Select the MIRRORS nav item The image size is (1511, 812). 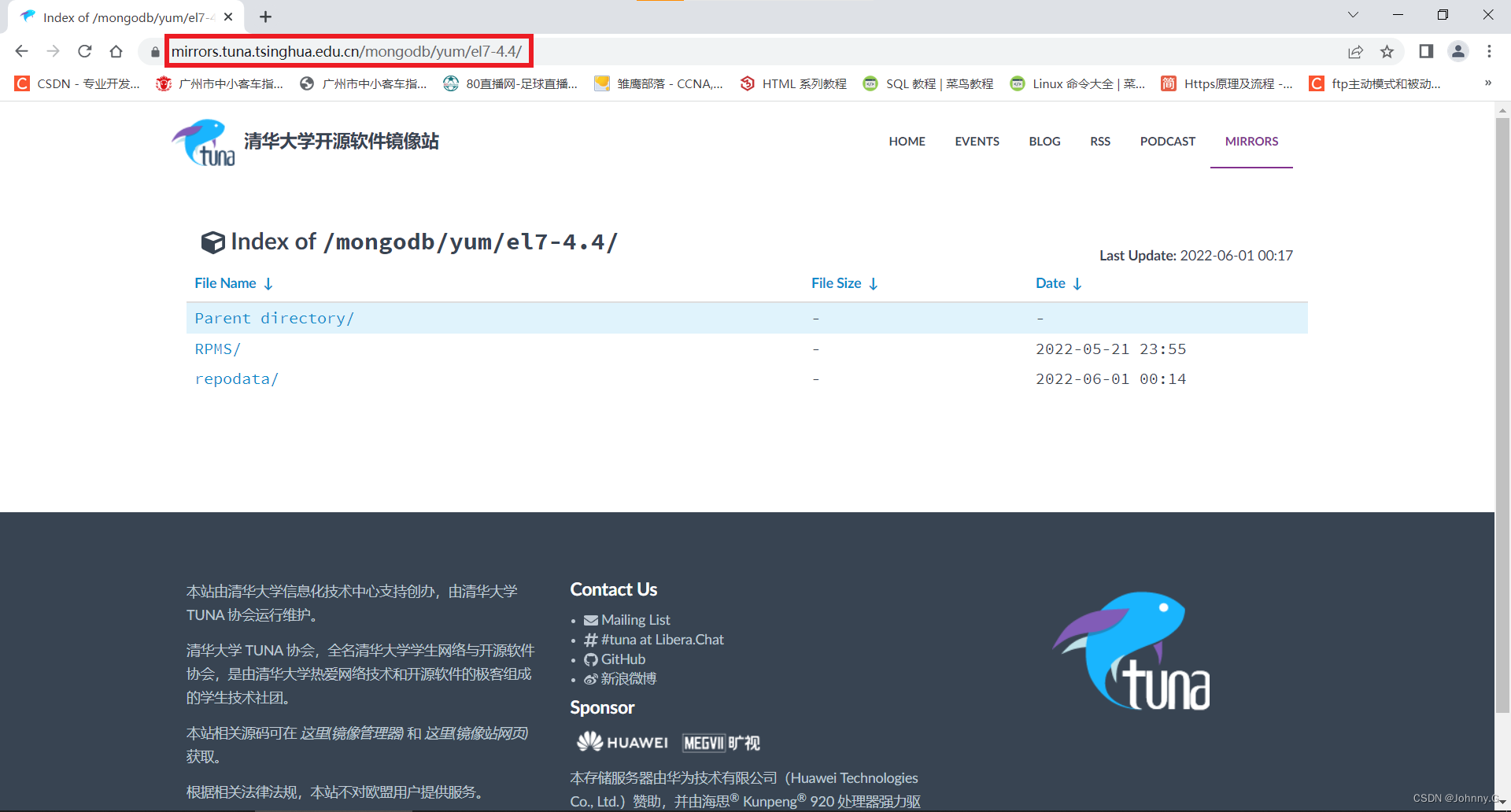pyautogui.click(x=1251, y=142)
